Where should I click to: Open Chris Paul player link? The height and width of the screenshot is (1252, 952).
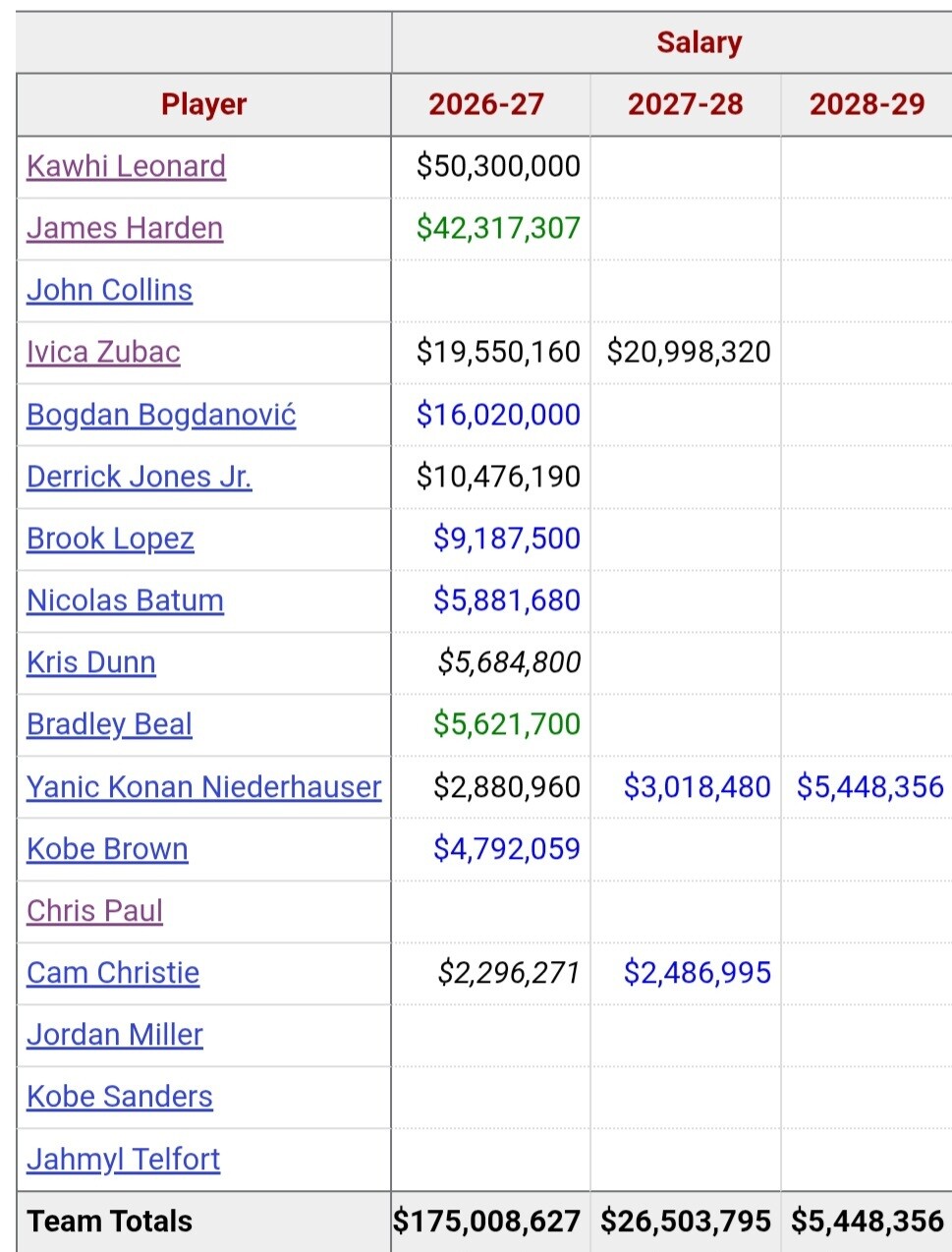[x=94, y=911]
